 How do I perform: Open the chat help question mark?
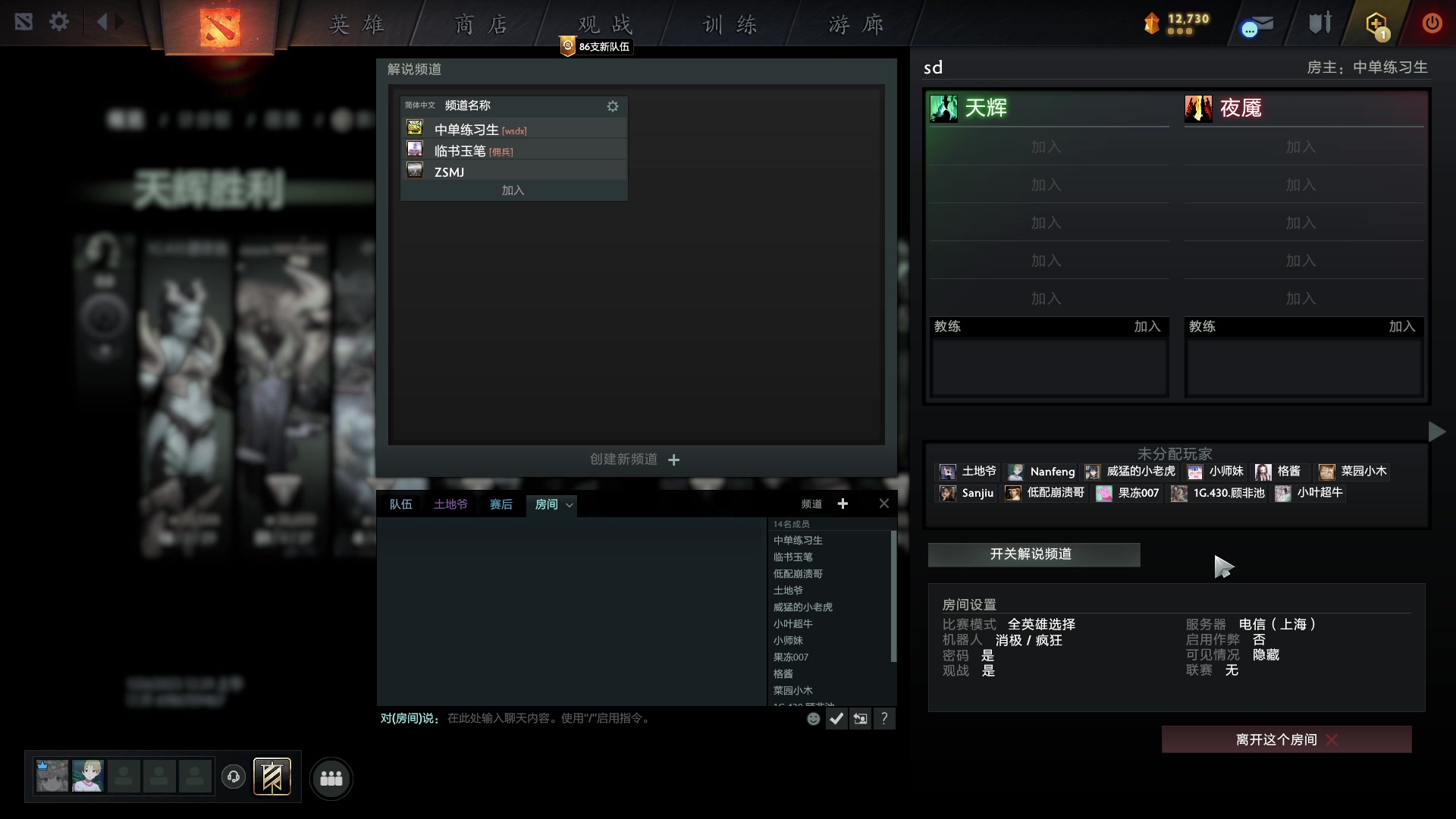(x=884, y=719)
